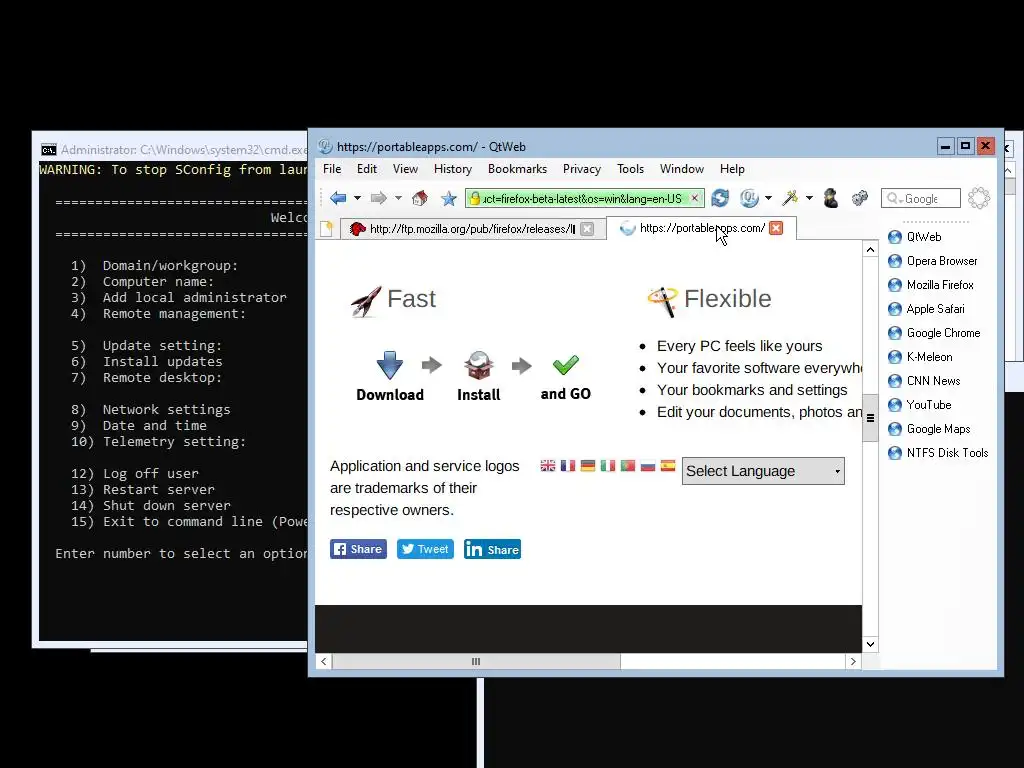Open the File menu
Screen dimensions: 1024x768
click(x=332, y=168)
